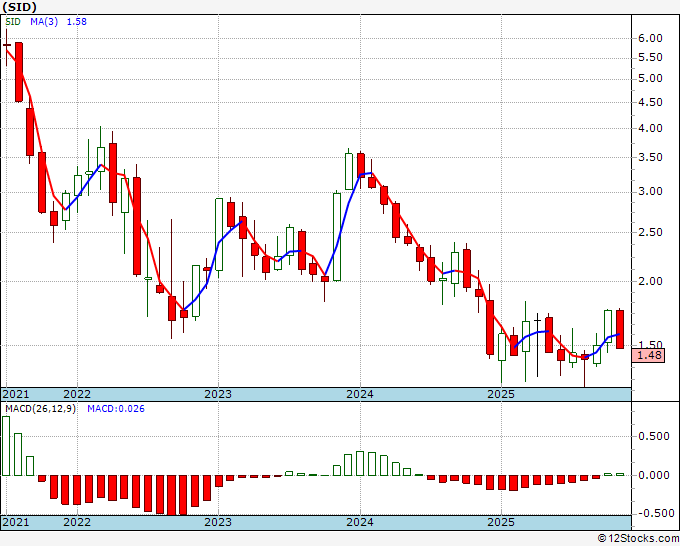This screenshot has height=546, width=680.
Task: Select the 2.50 price axis label
Action: click(x=651, y=232)
